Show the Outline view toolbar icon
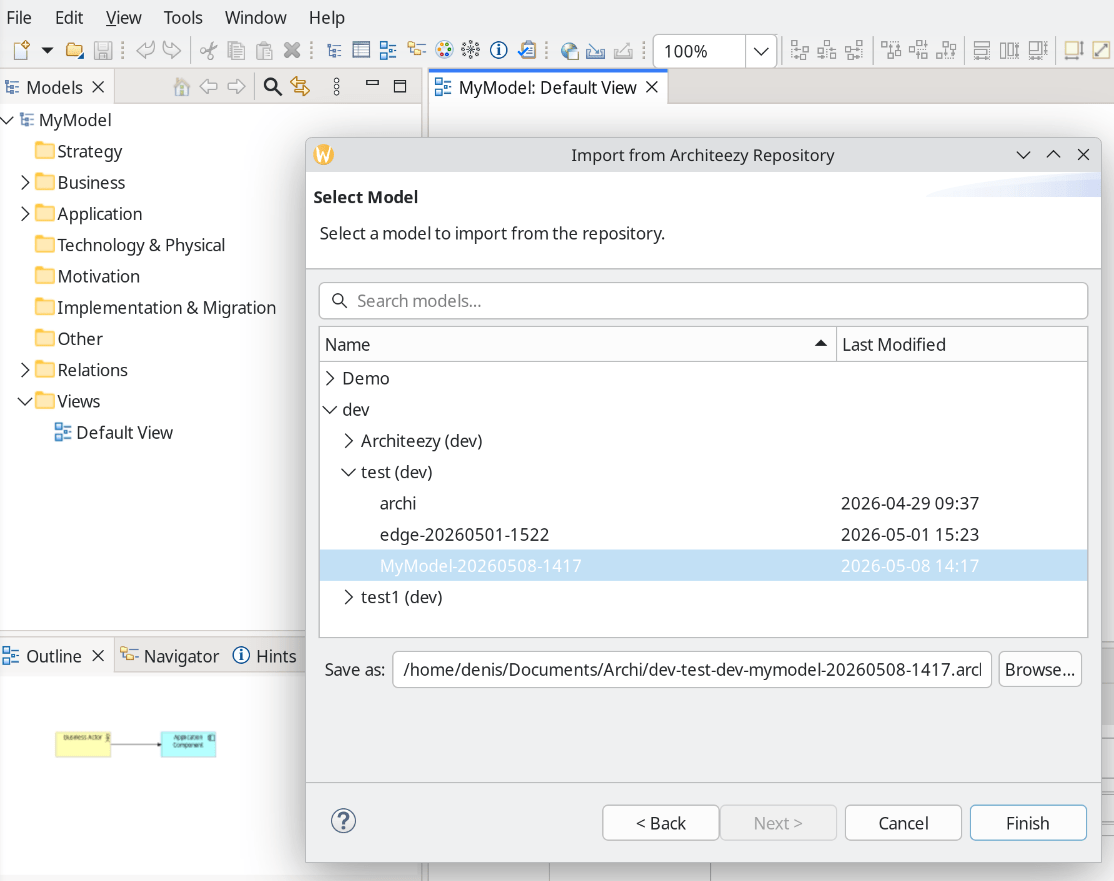 coord(388,50)
